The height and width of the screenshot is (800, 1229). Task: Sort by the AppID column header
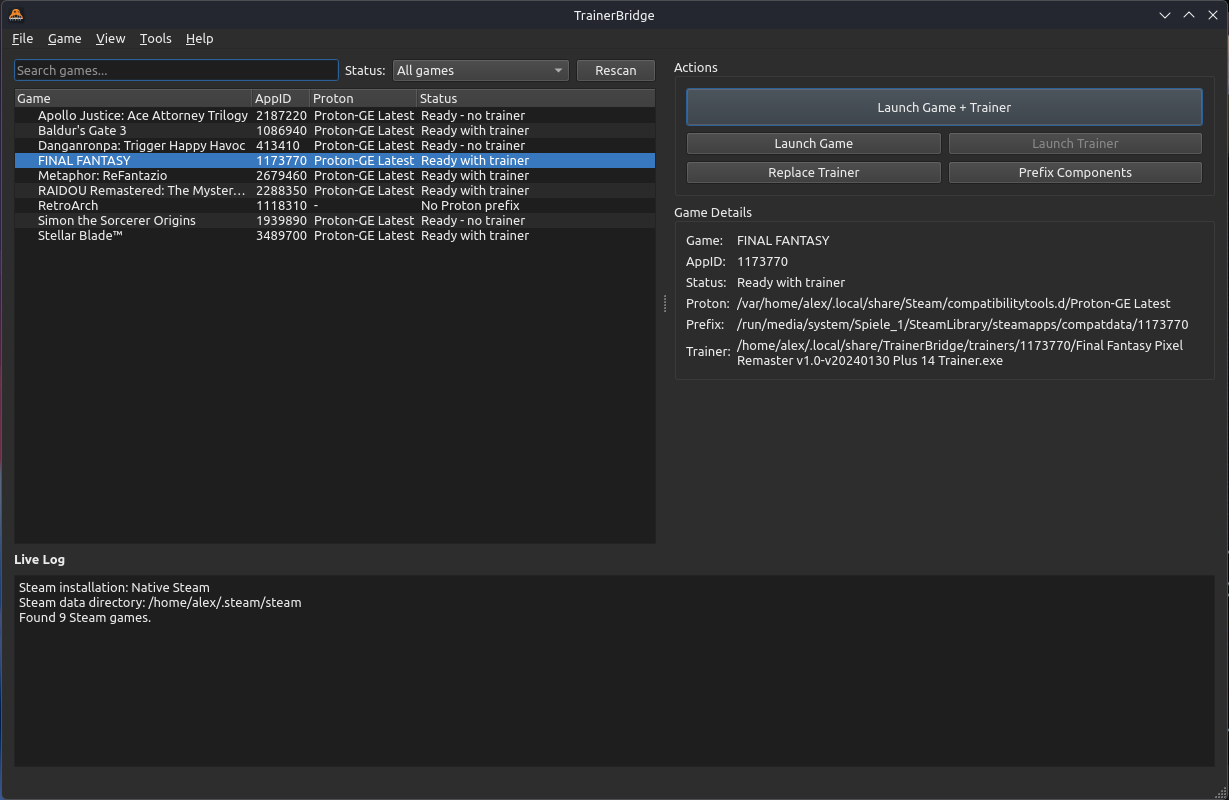(281, 98)
